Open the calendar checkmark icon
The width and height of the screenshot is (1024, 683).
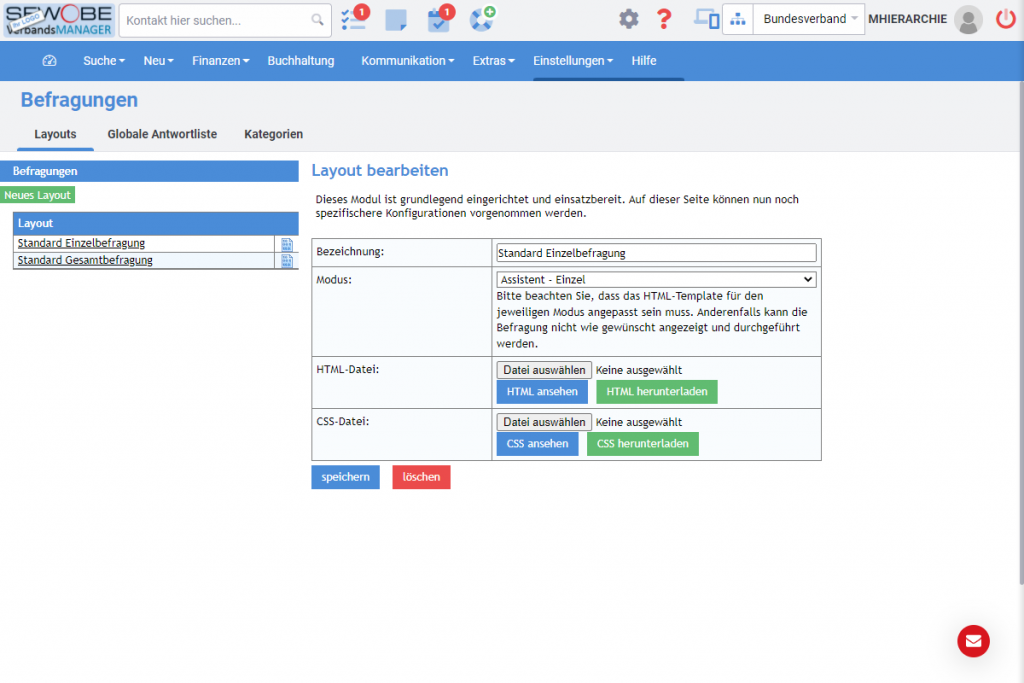(x=438, y=19)
